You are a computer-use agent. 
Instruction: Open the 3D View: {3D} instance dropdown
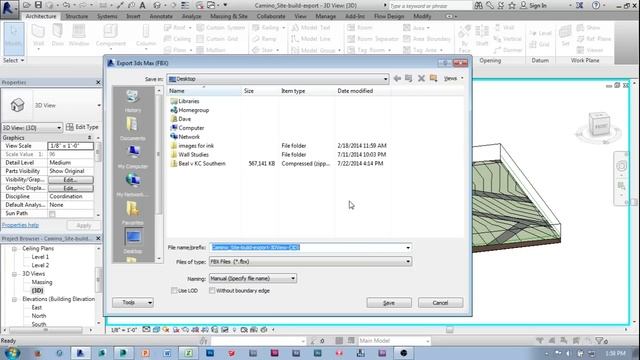[x=31, y=128]
